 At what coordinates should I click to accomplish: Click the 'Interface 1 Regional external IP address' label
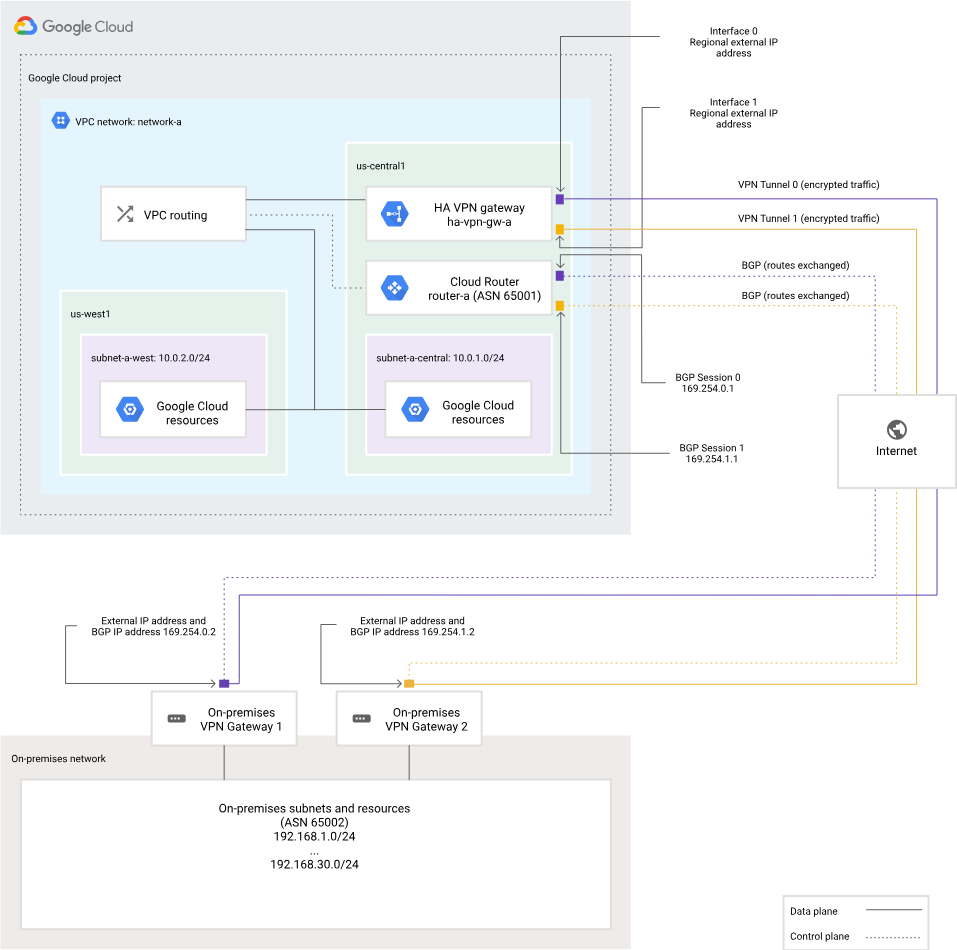[734, 113]
